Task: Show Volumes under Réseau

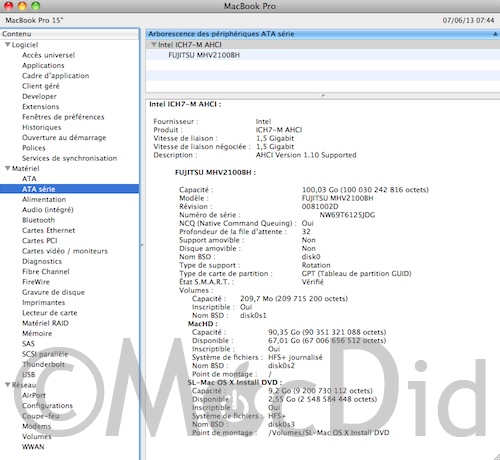Action: point(37,437)
